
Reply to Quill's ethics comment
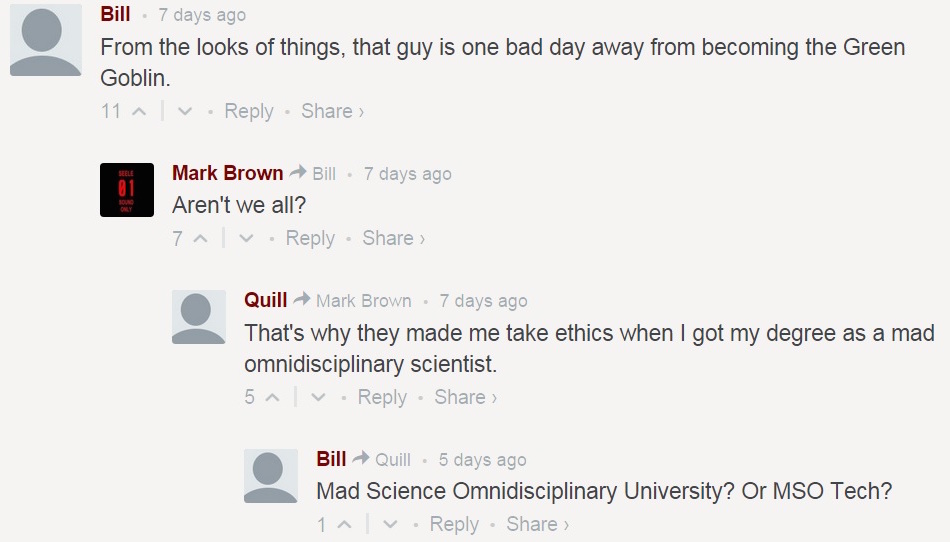point(382,397)
